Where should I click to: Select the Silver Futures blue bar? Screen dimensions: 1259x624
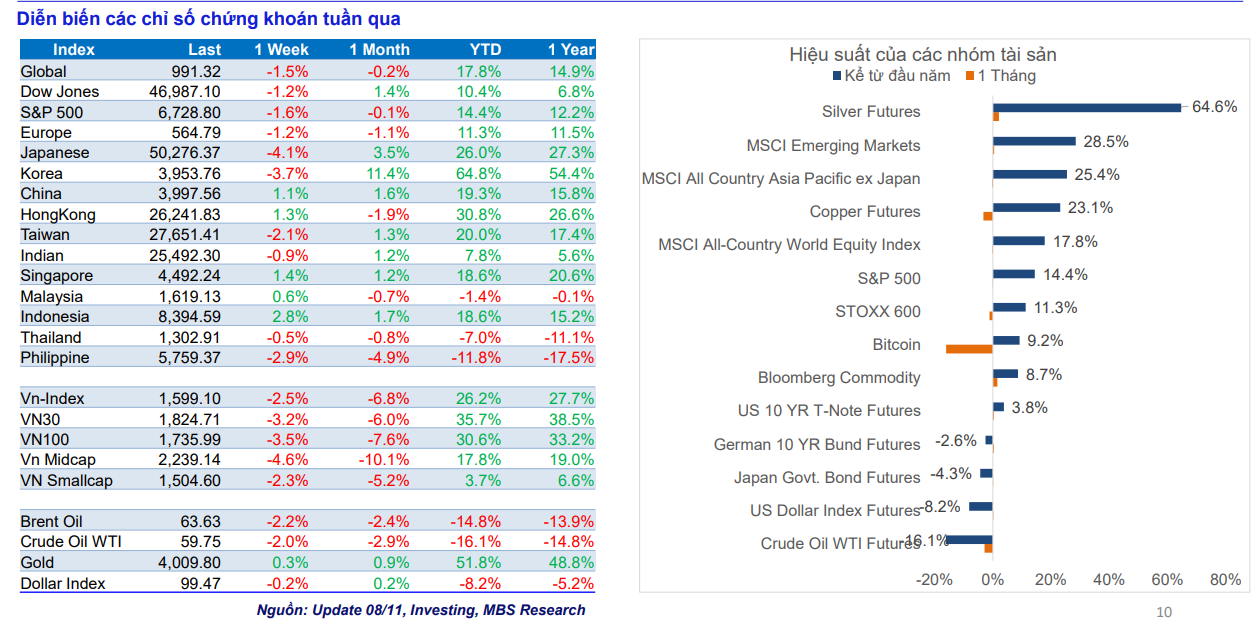point(1086,107)
